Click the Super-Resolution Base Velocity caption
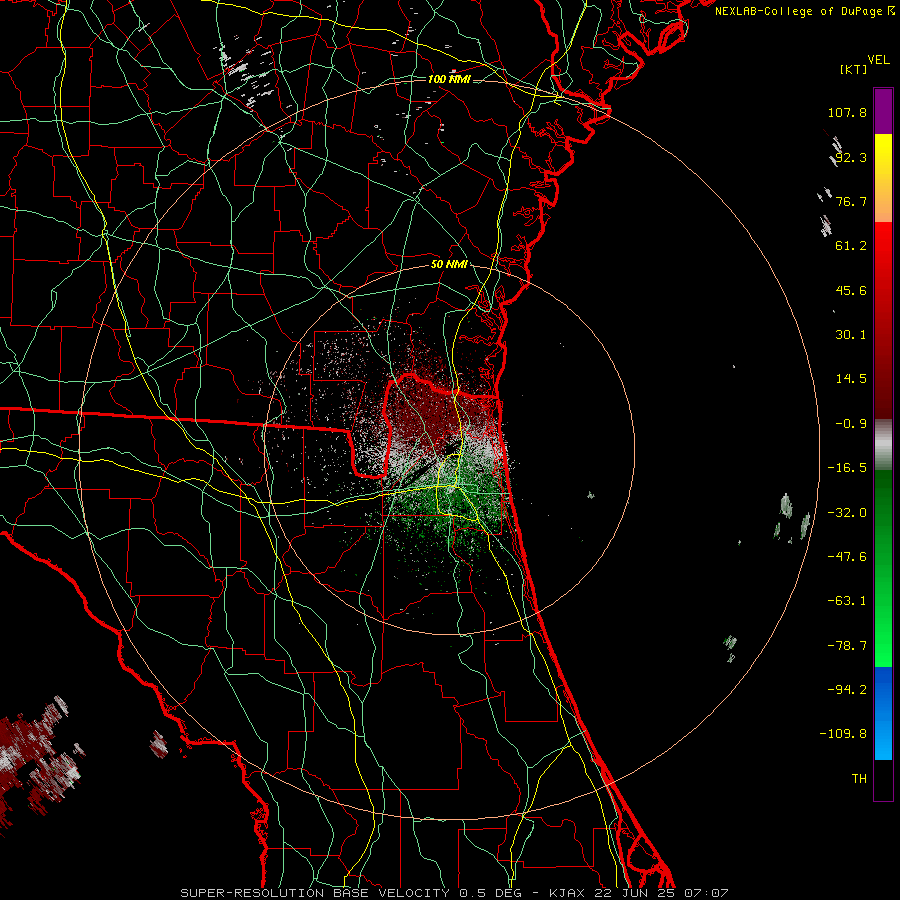The image size is (900, 900). coord(454,893)
